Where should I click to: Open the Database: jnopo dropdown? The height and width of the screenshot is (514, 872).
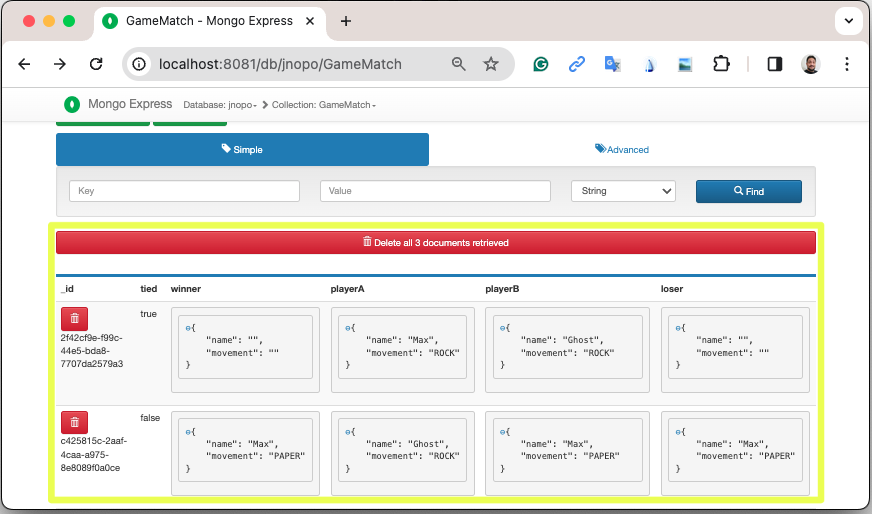(x=220, y=105)
